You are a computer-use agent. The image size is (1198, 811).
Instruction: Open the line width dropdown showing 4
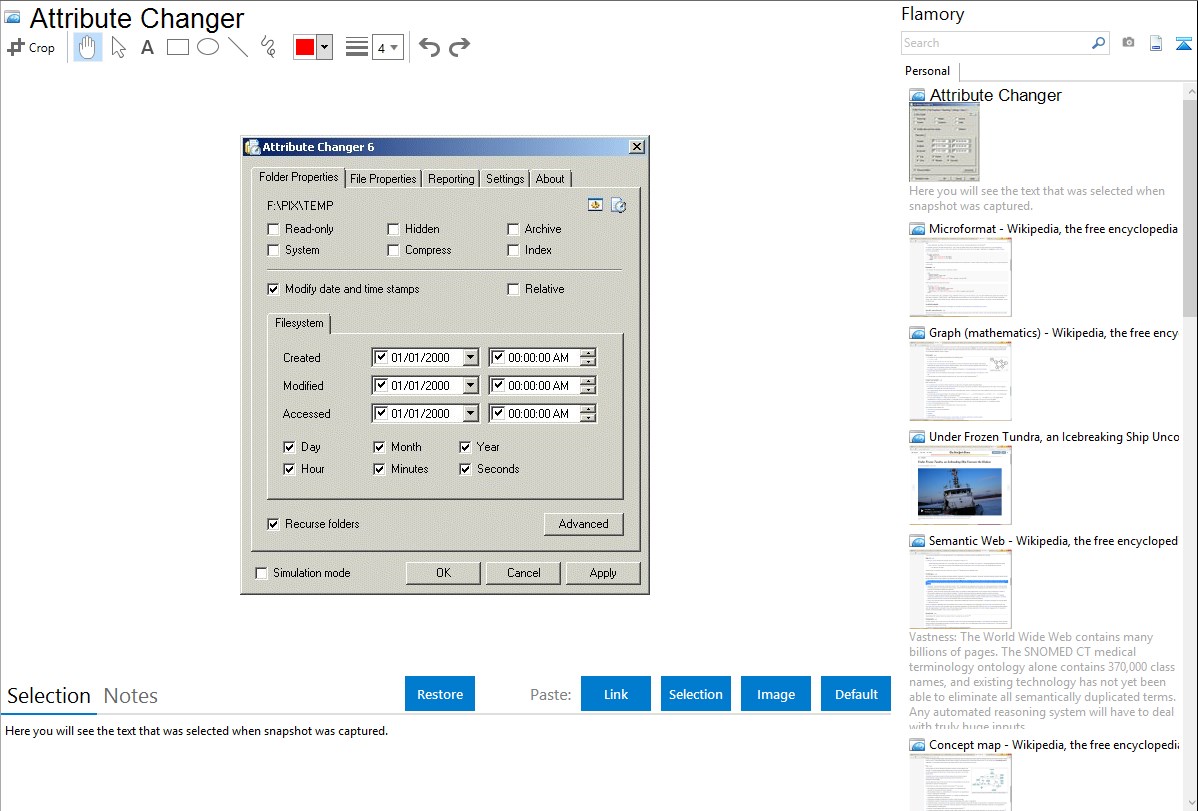click(x=388, y=47)
